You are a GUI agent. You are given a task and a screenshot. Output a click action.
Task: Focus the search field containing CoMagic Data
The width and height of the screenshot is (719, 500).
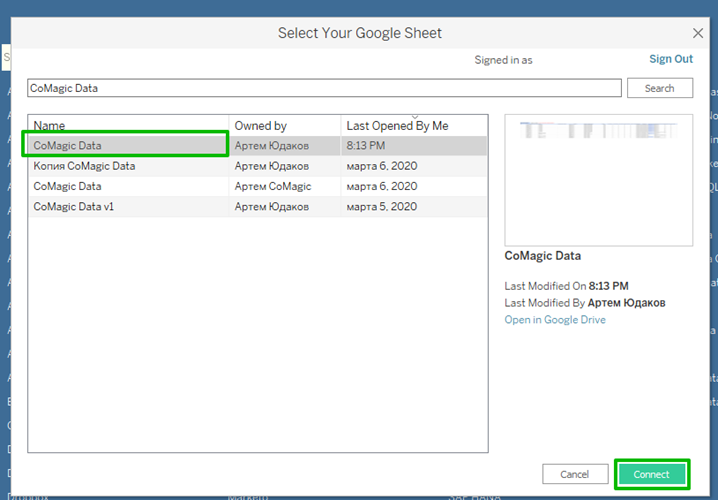324,88
